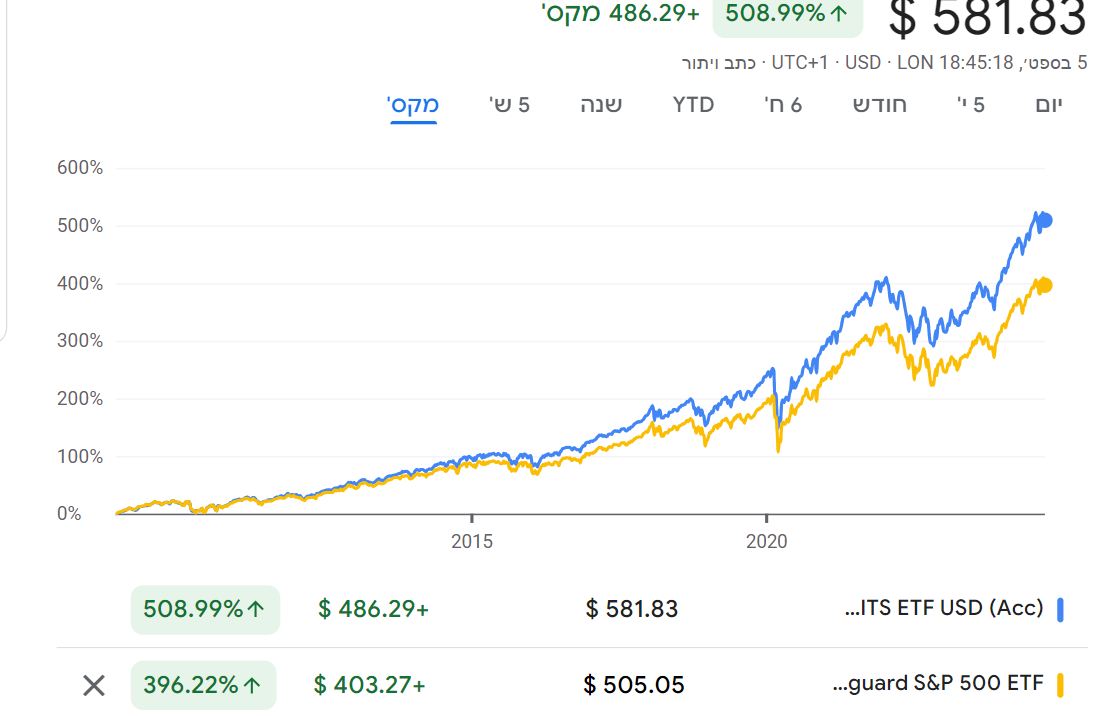Select the שנה (1 year) range tab
This screenshot has height=717, width=1106.
click(x=601, y=104)
